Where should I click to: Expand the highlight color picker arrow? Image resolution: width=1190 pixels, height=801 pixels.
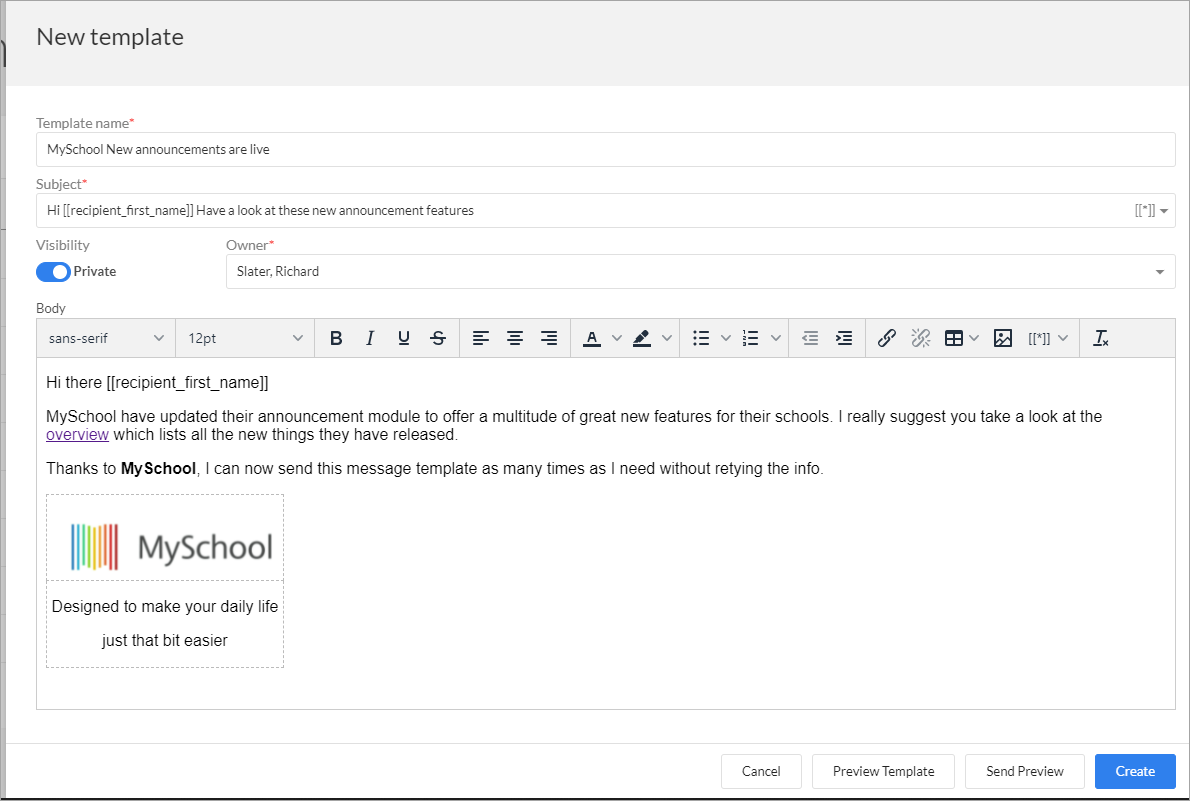[x=667, y=339]
